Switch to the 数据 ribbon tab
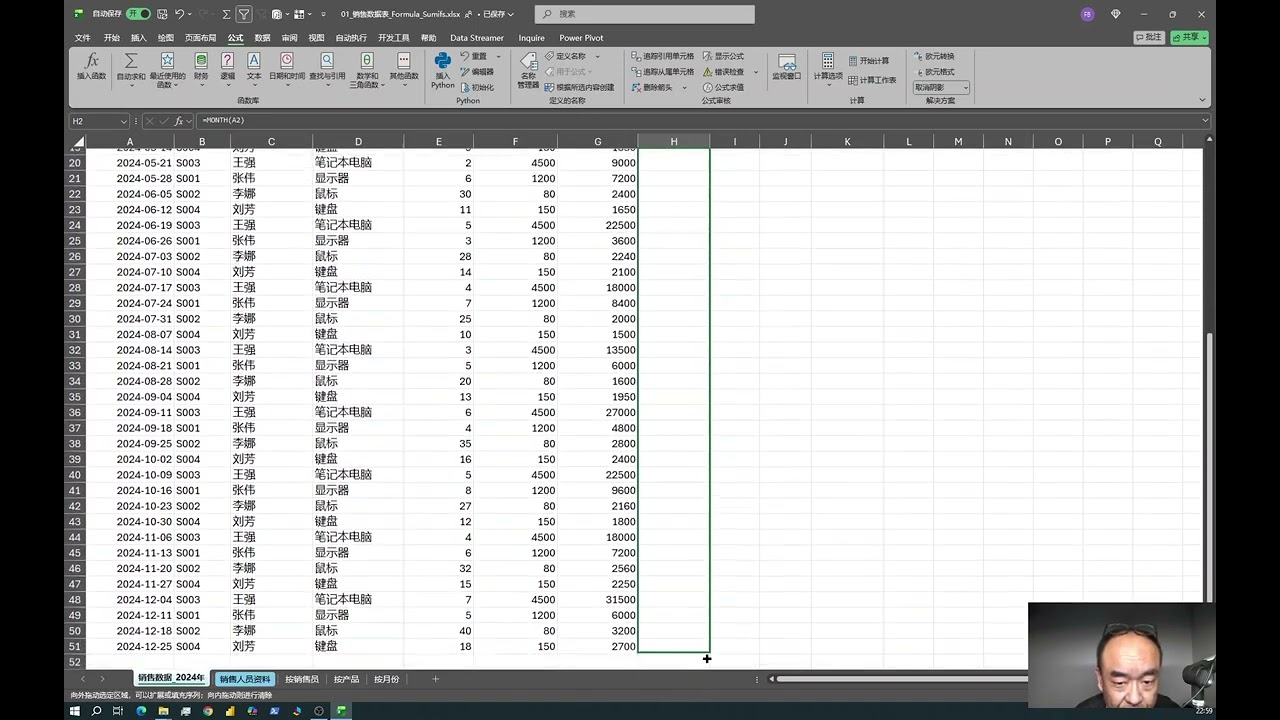The width and height of the screenshot is (1280, 720). (x=262, y=38)
